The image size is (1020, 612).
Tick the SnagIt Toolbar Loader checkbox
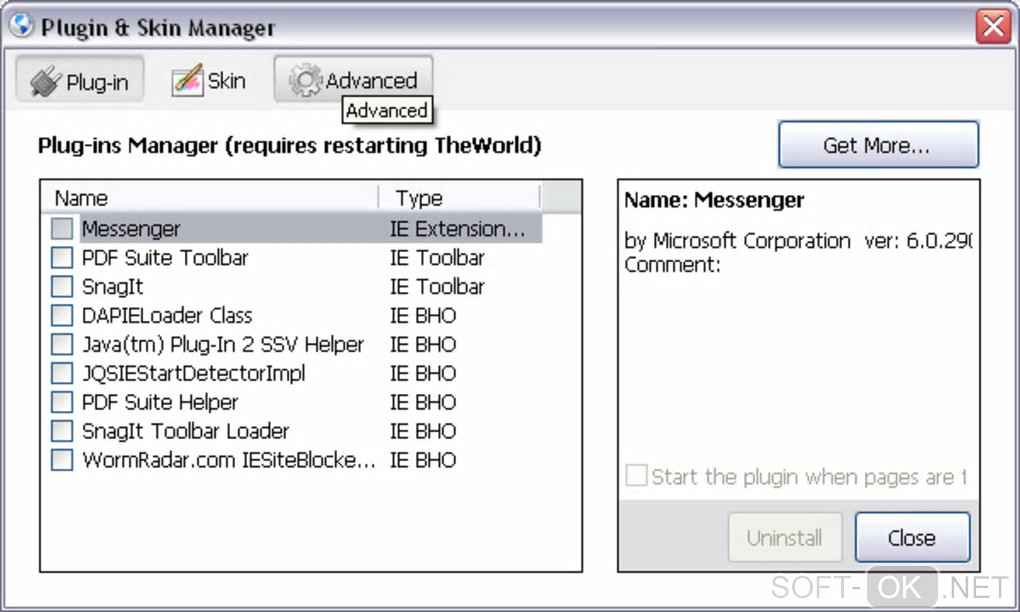click(x=62, y=431)
